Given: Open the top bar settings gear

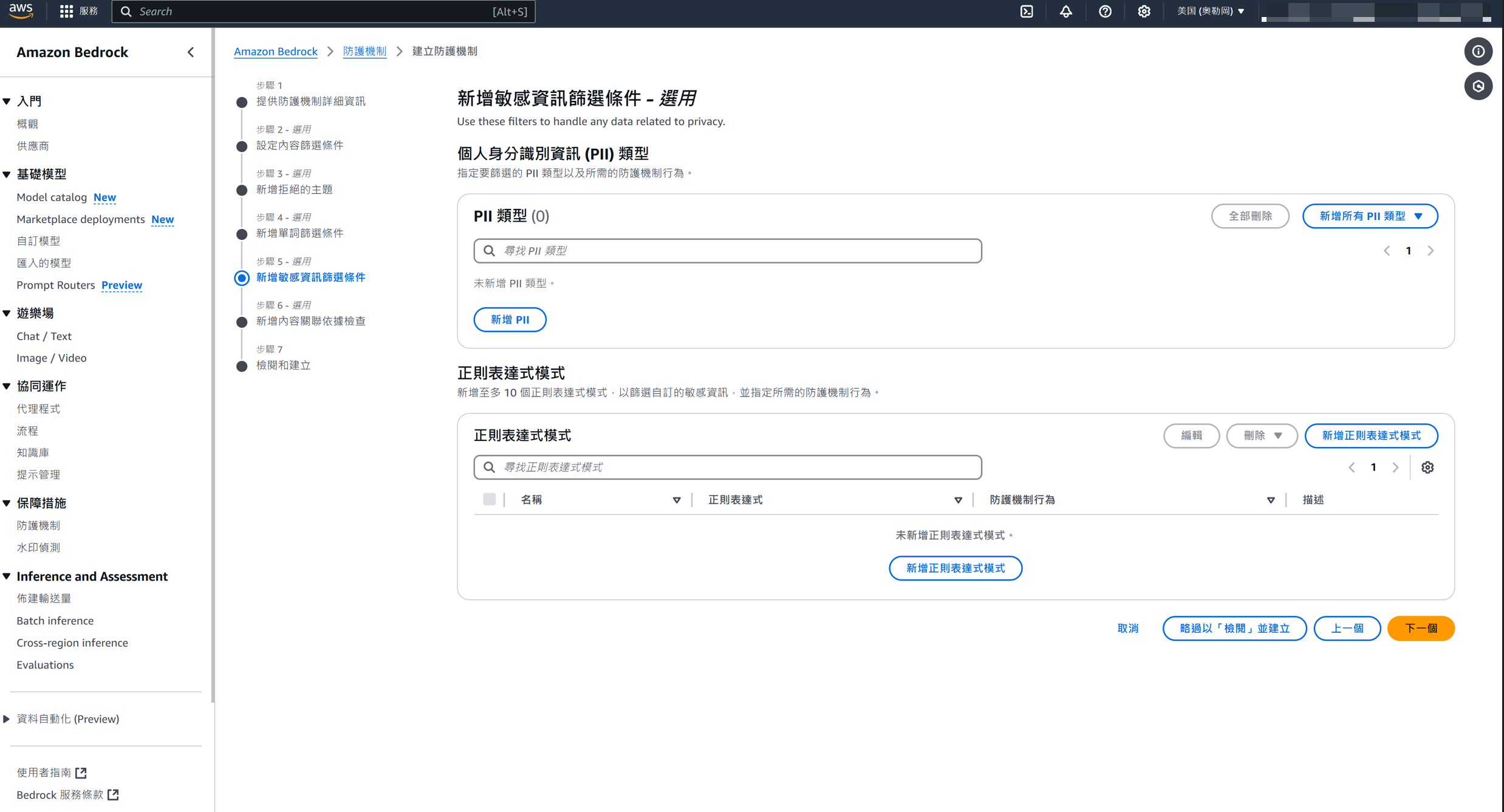Looking at the screenshot, I should (x=1144, y=12).
